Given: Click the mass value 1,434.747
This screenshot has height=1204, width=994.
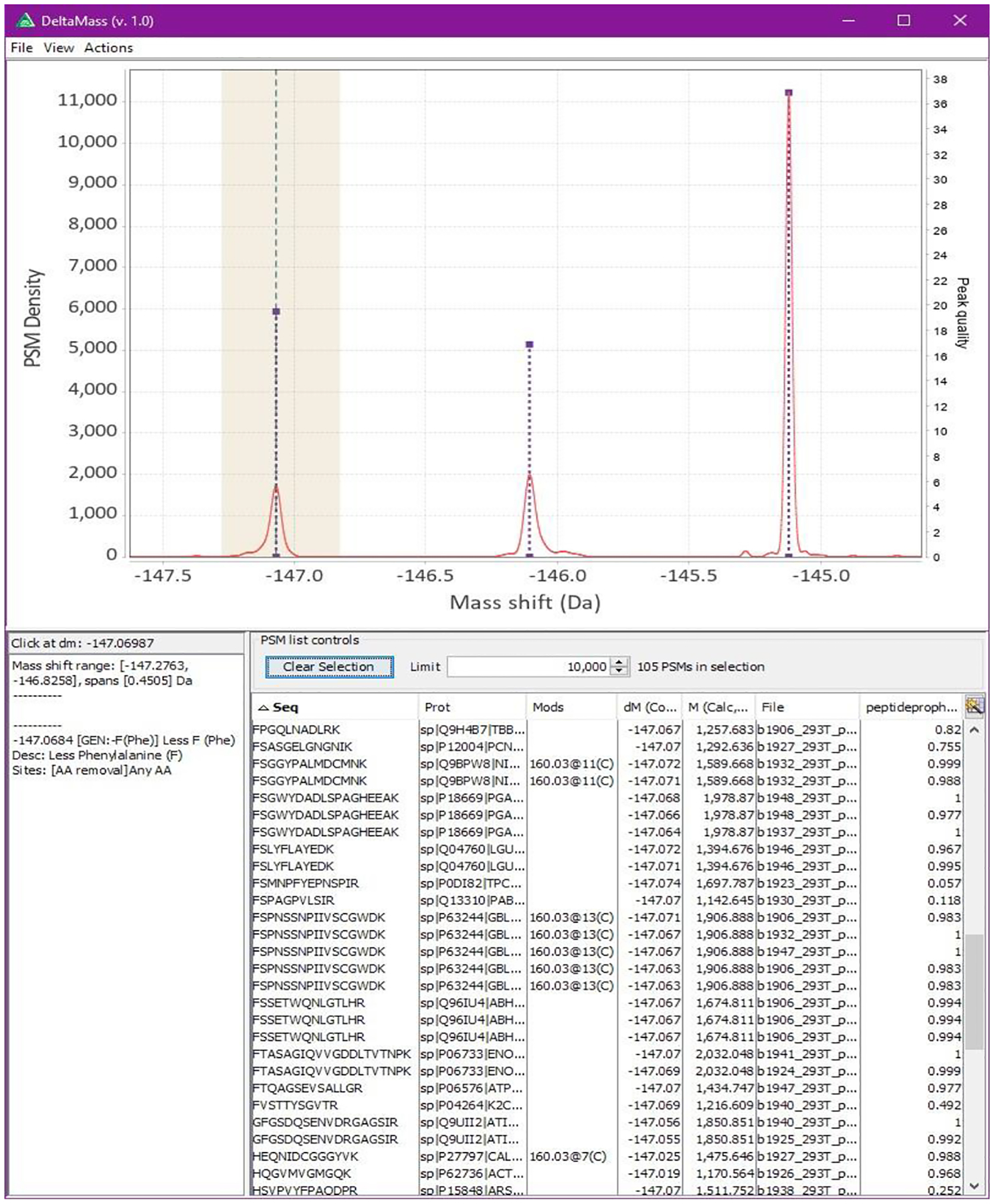Looking at the screenshot, I should tap(725, 1088).
